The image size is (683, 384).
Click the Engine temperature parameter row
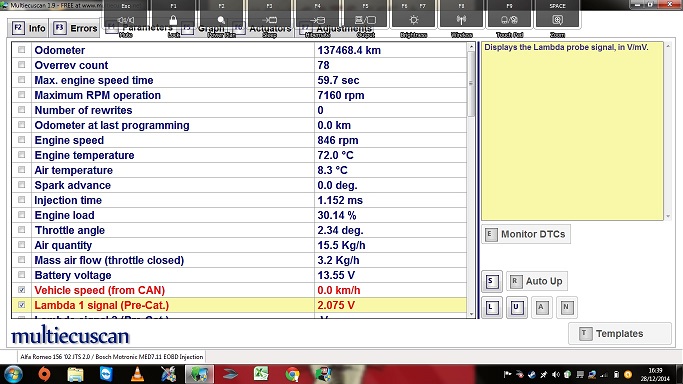coord(239,155)
